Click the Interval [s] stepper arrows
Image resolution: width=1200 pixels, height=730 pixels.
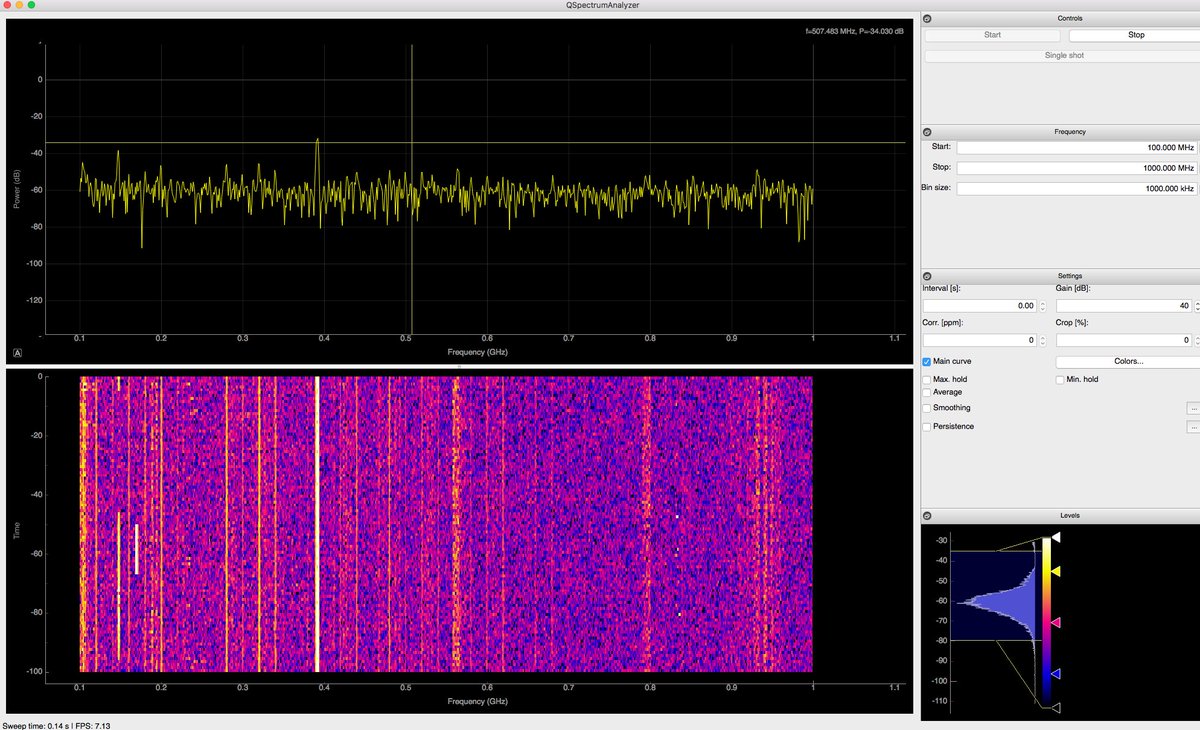pyautogui.click(x=1044, y=305)
